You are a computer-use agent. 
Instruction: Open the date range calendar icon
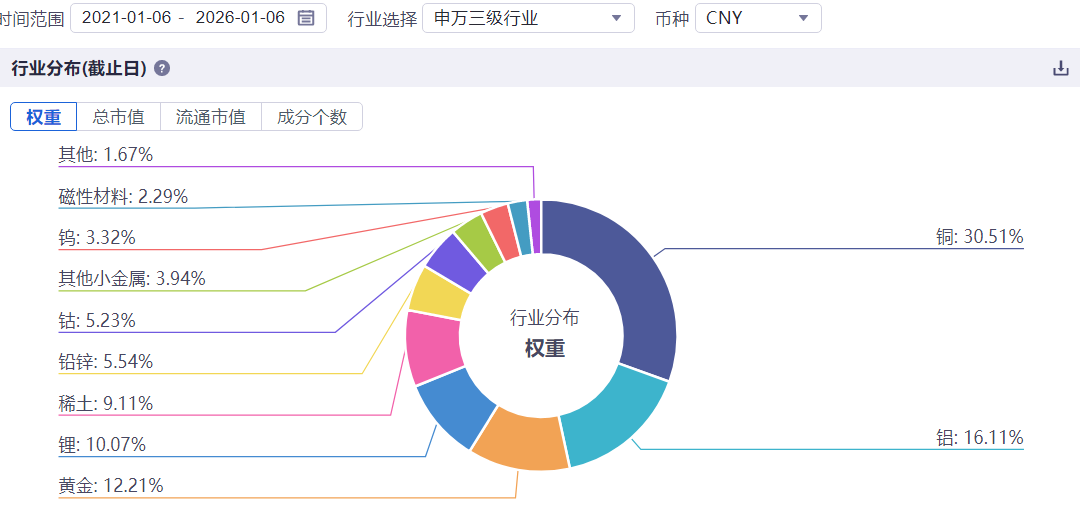(306, 18)
